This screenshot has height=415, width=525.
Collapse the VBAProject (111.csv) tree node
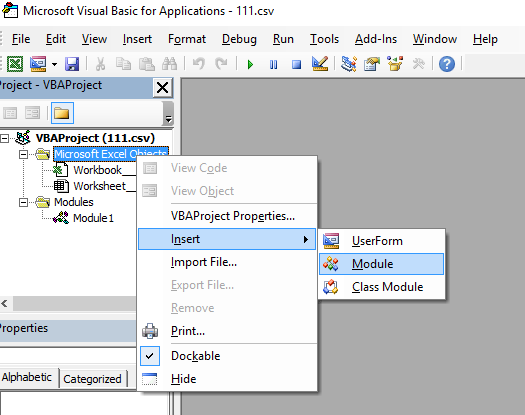[x=5, y=138]
